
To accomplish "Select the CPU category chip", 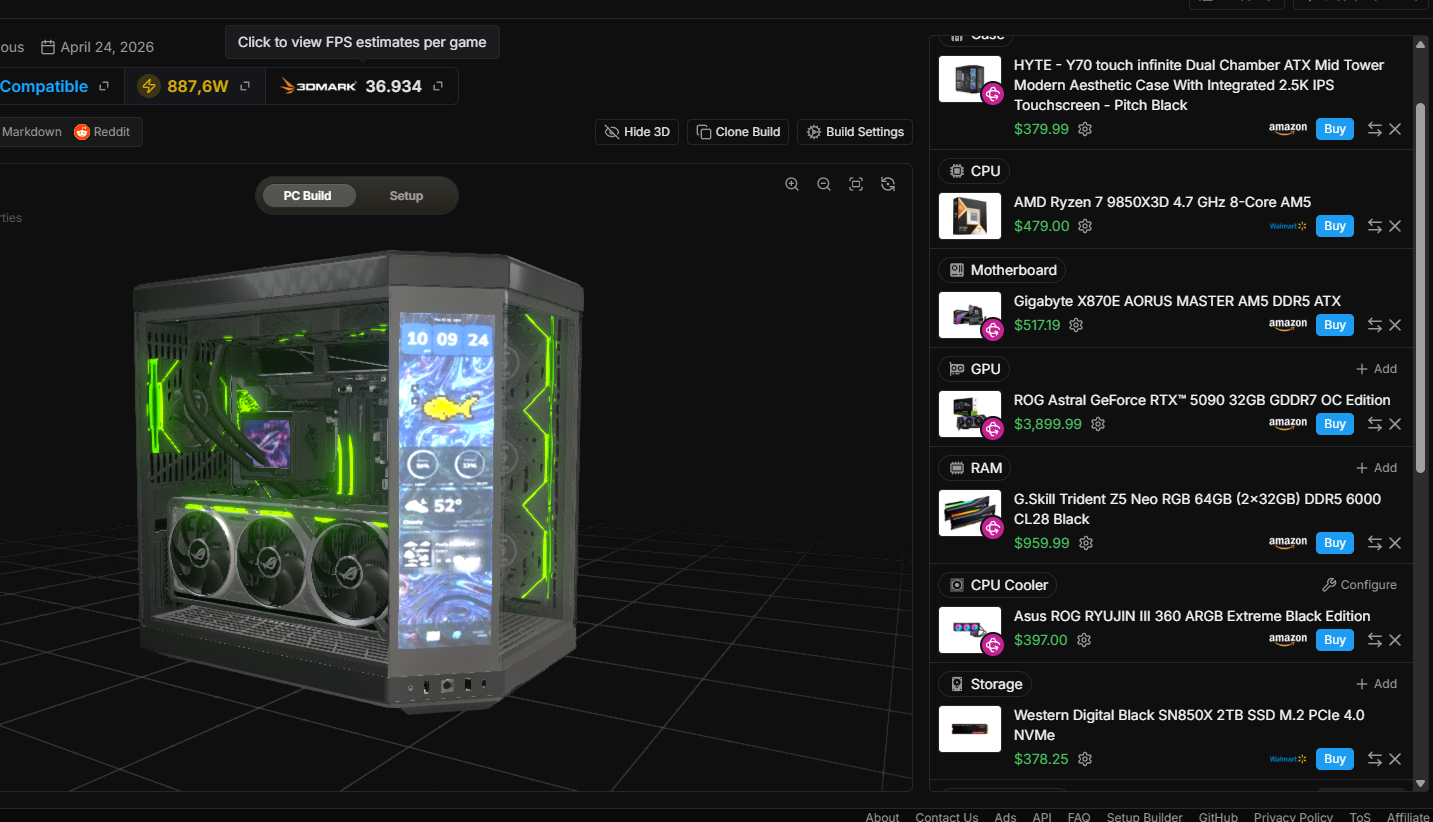I will pos(974,171).
